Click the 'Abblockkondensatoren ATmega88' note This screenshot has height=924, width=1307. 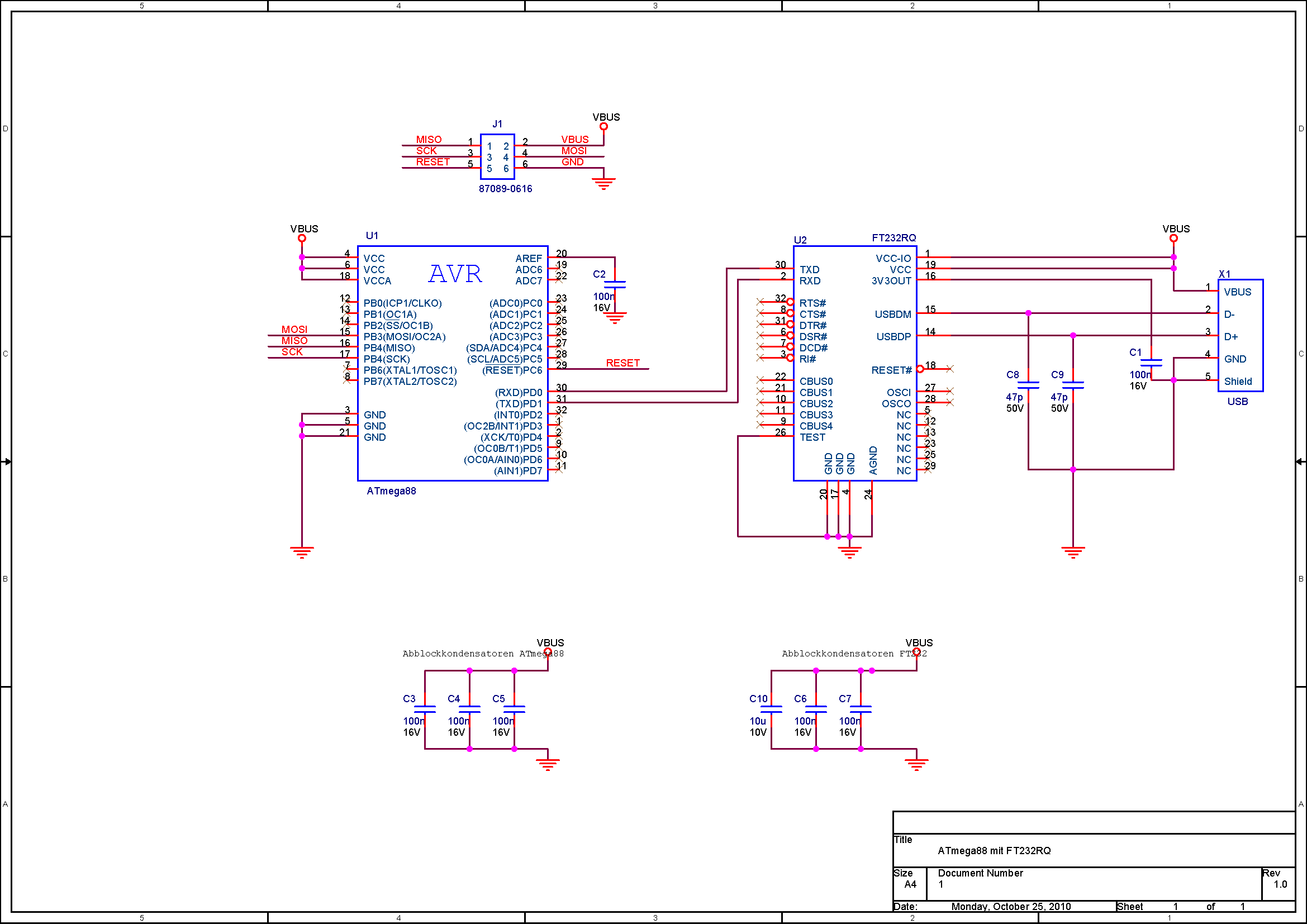pos(483,654)
